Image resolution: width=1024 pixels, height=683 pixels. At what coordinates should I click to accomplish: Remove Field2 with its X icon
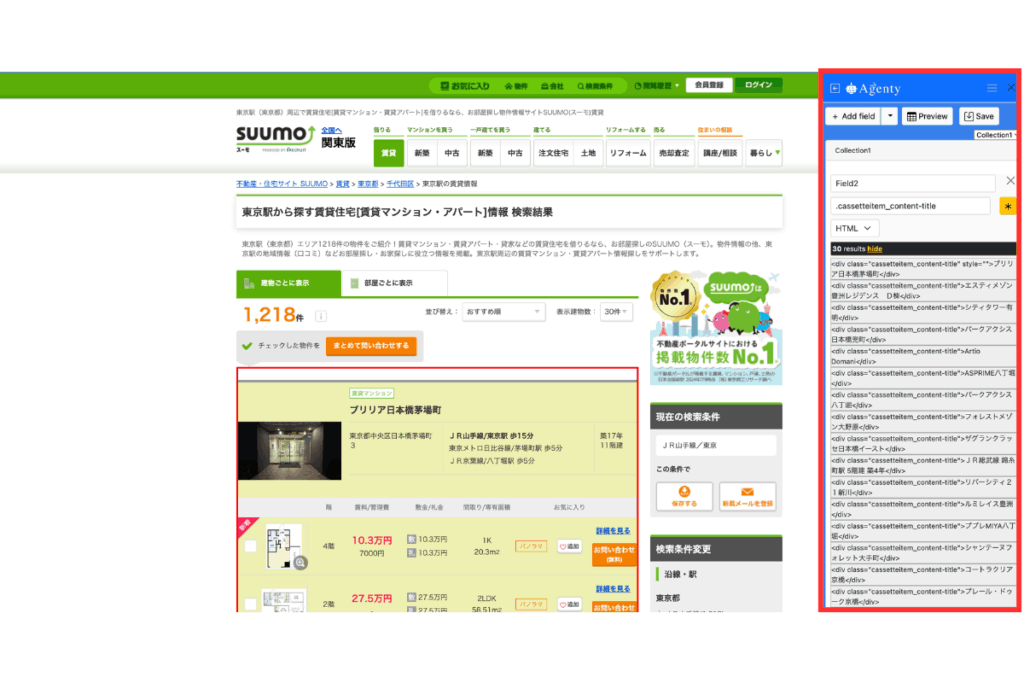(x=1010, y=181)
